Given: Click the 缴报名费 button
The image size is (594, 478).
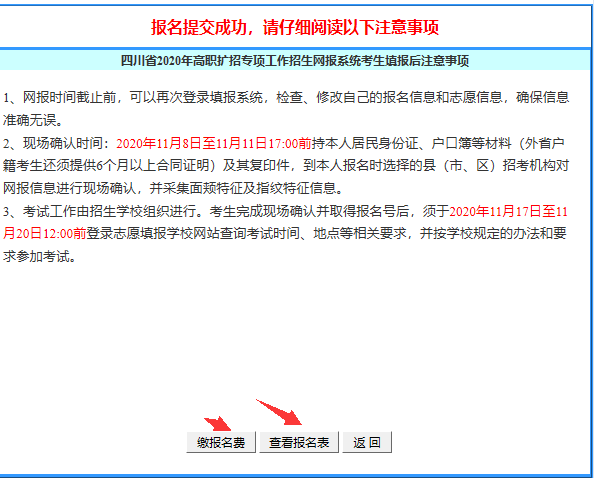Looking at the screenshot, I should click(x=221, y=442).
